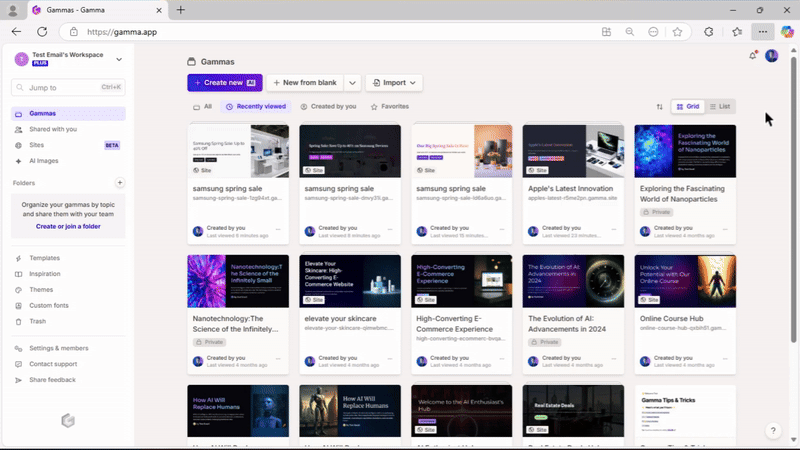Viewport: 800px width, 450px height.
Task: Click the help question mark button
Action: (772, 430)
